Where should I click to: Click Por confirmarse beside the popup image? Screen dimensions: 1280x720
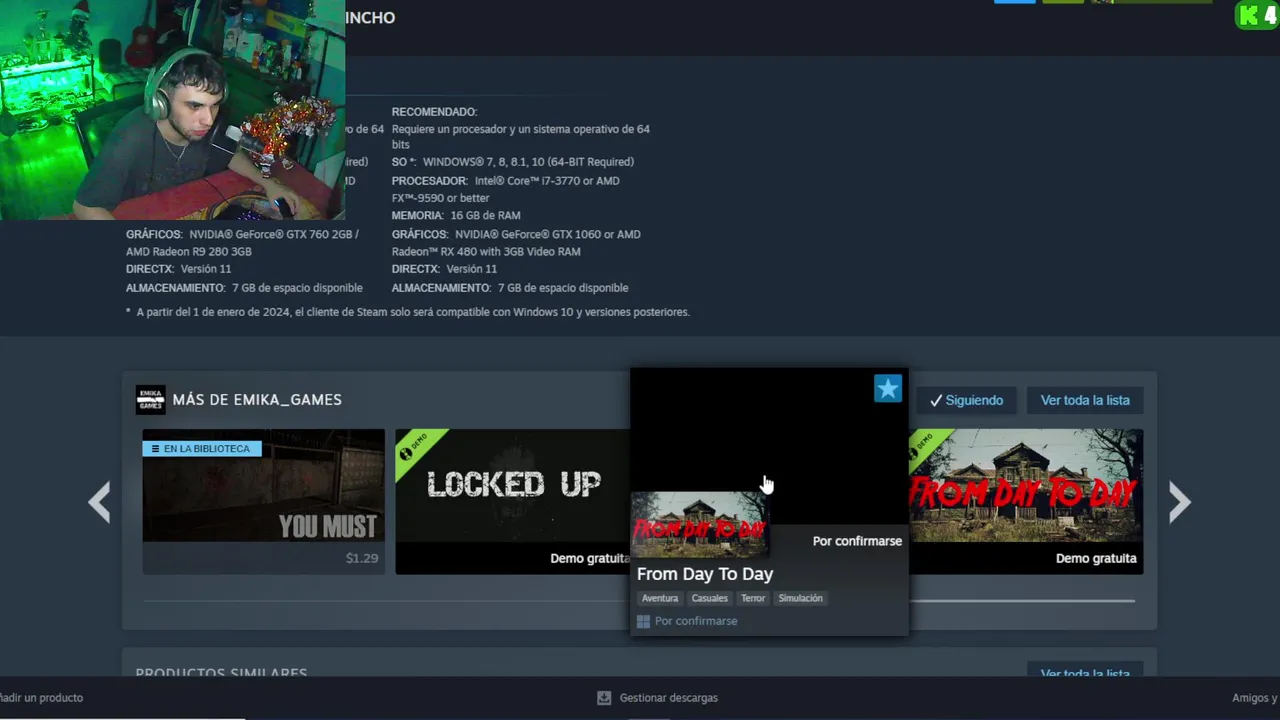857,541
